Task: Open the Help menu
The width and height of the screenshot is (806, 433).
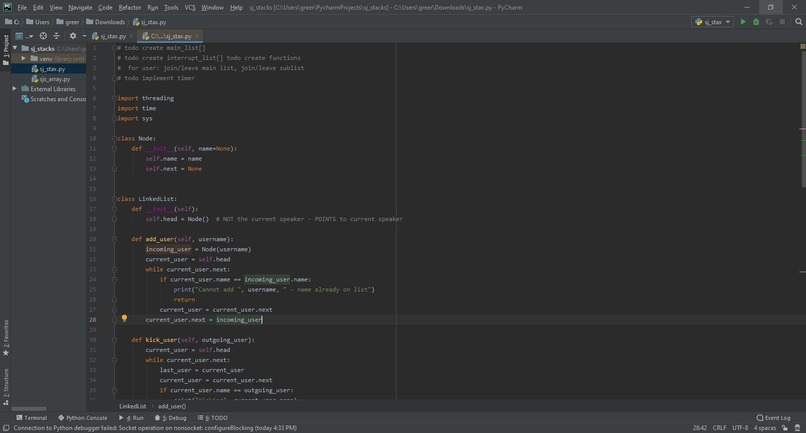Action: 236,8
